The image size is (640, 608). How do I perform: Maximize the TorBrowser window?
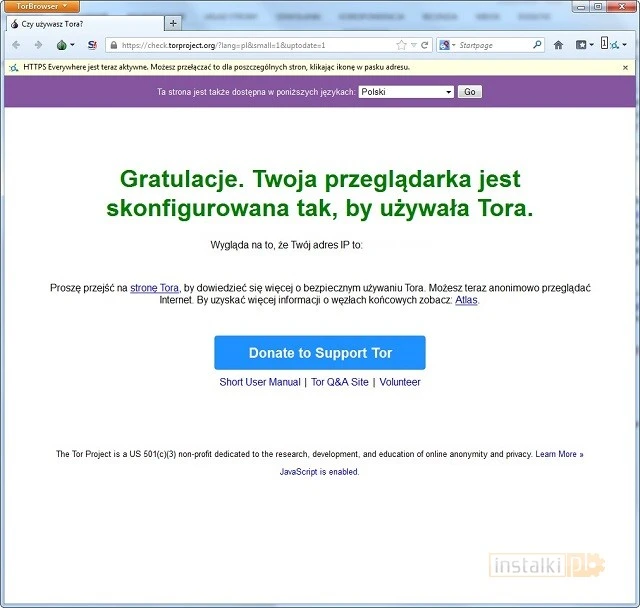(598, 7)
